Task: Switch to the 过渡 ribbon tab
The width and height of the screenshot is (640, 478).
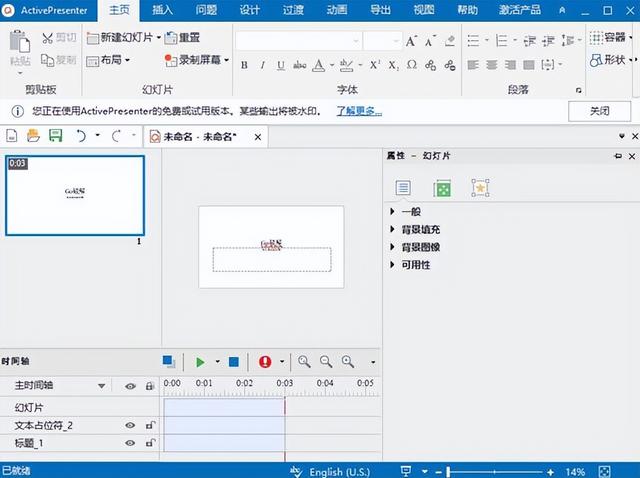Action: [293, 10]
